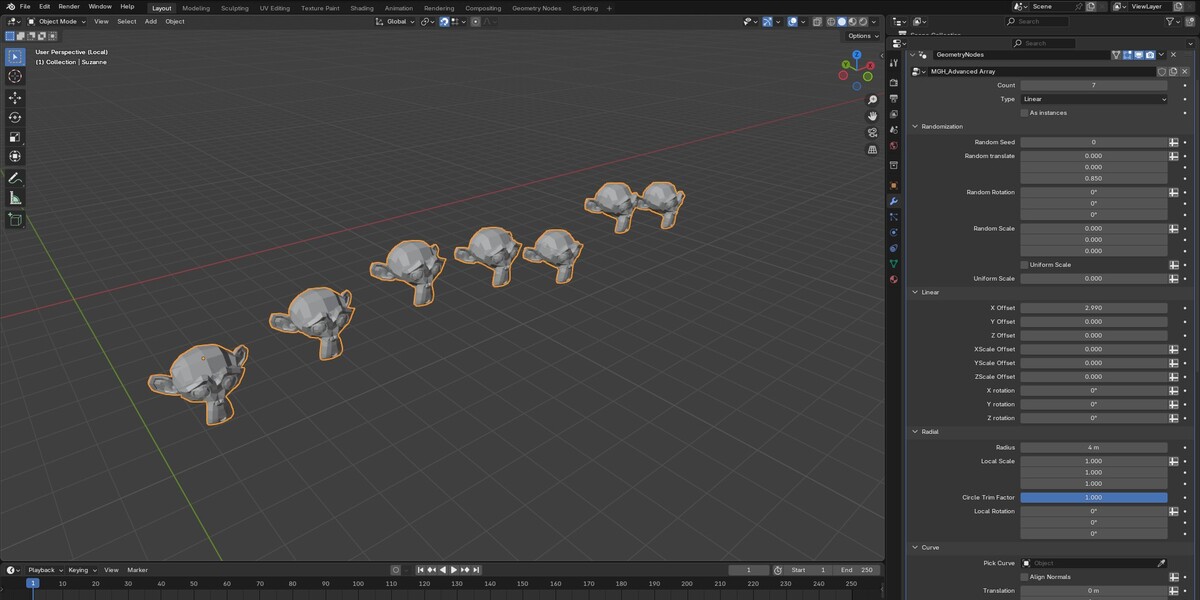Switch orthographic/perspective with the grid icon
The width and height of the screenshot is (1200, 600).
(x=872, y=150)
